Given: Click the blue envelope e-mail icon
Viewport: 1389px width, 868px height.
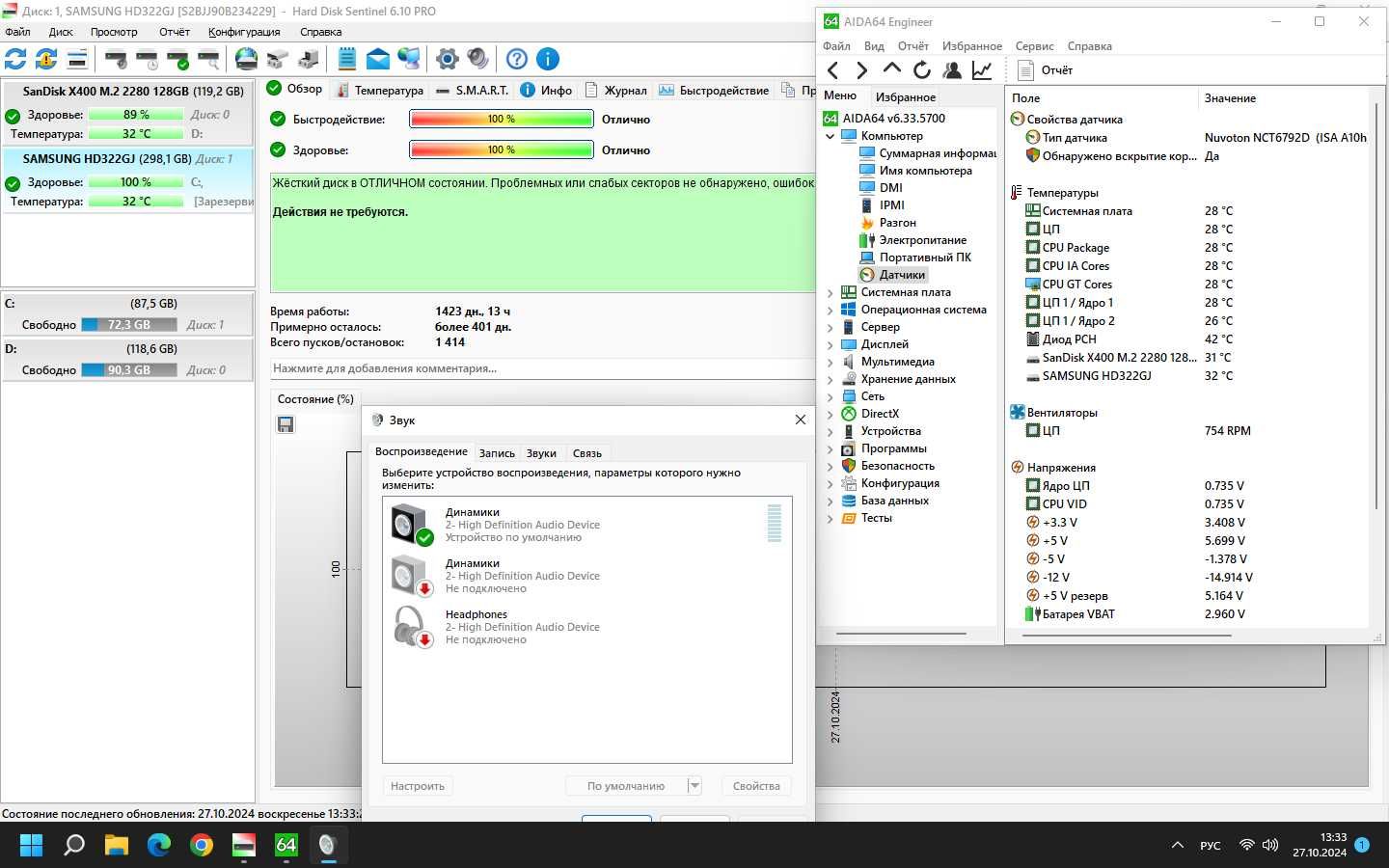Looking at the screenshot, I should 378,59.
